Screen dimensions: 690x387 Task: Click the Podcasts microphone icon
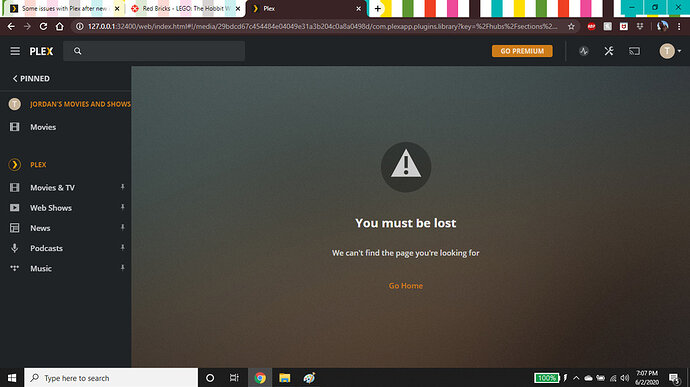15,248
